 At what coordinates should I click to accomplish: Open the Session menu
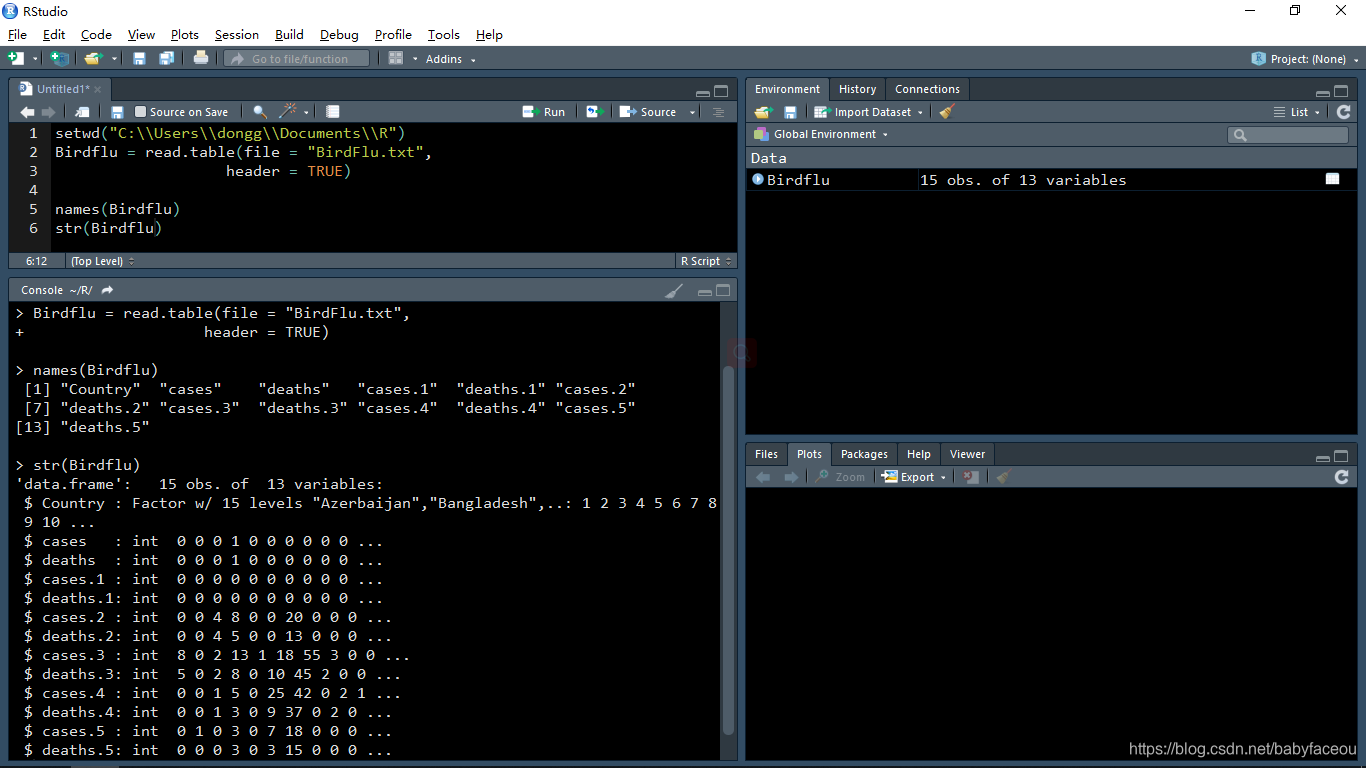pyautogui.click(x=236, y=34)
